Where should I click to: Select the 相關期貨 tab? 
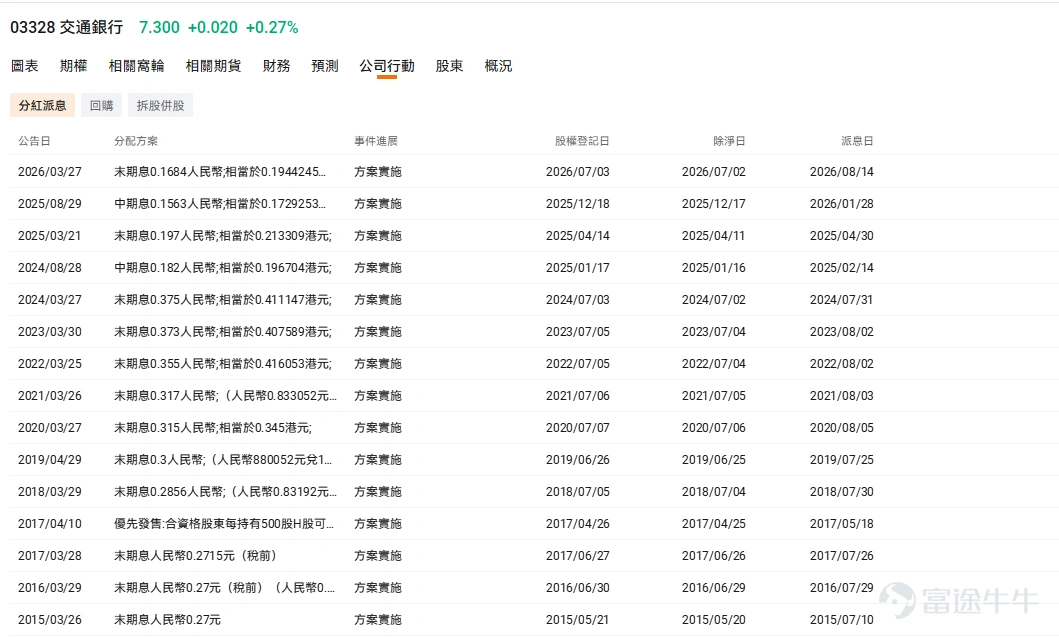[213, 66]
